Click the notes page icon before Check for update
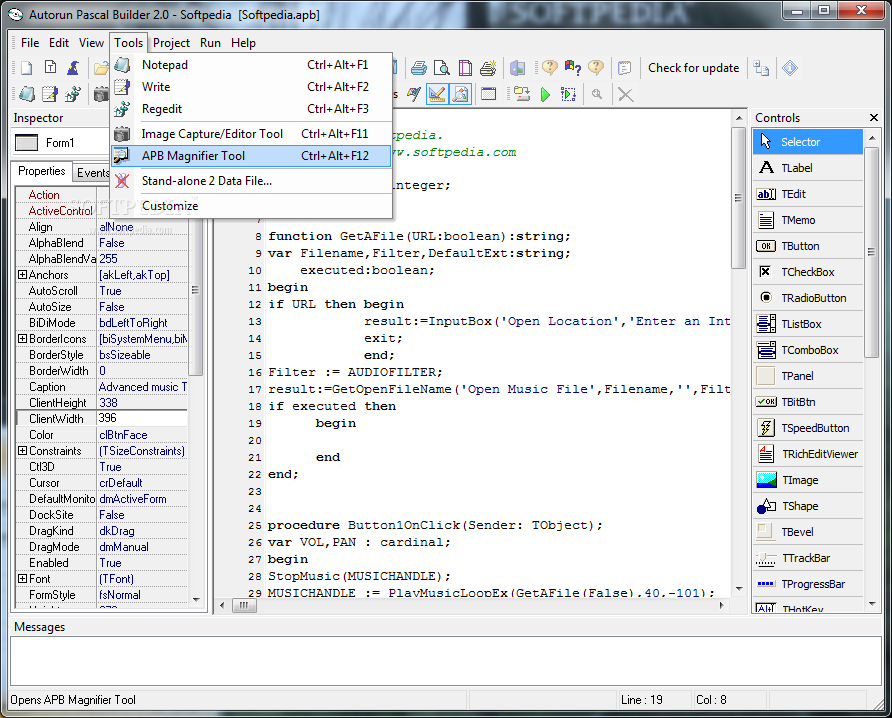 click(x=625, y=68)
